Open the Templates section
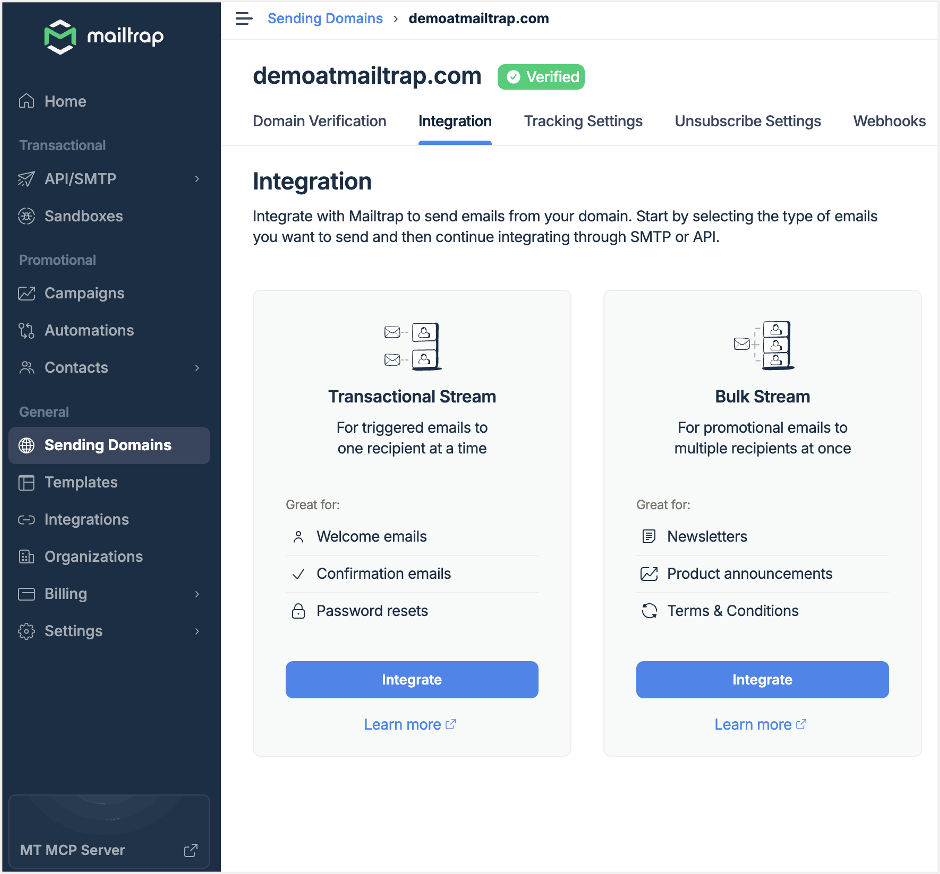940x874 pixels. tap(79, 482)
